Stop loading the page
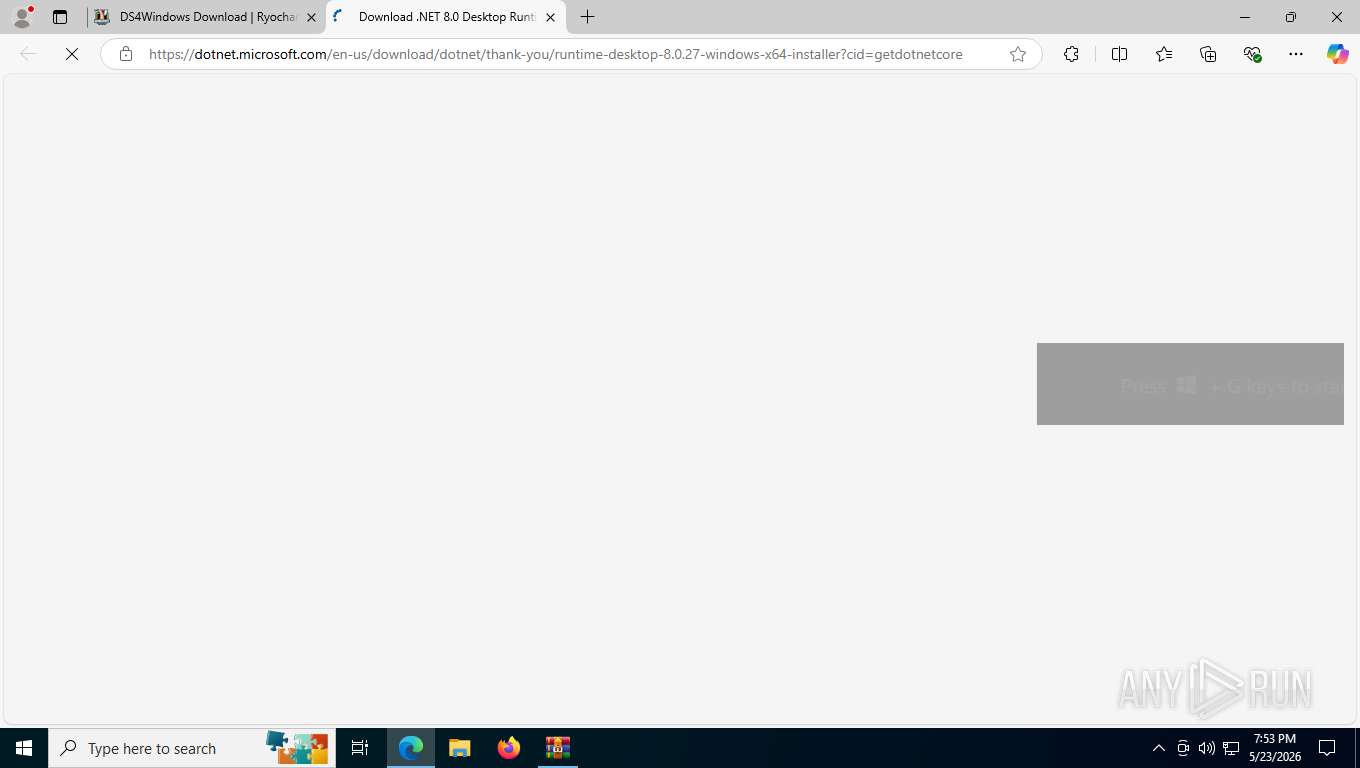Screen dimensions: 1360x768 click(72, 54)
